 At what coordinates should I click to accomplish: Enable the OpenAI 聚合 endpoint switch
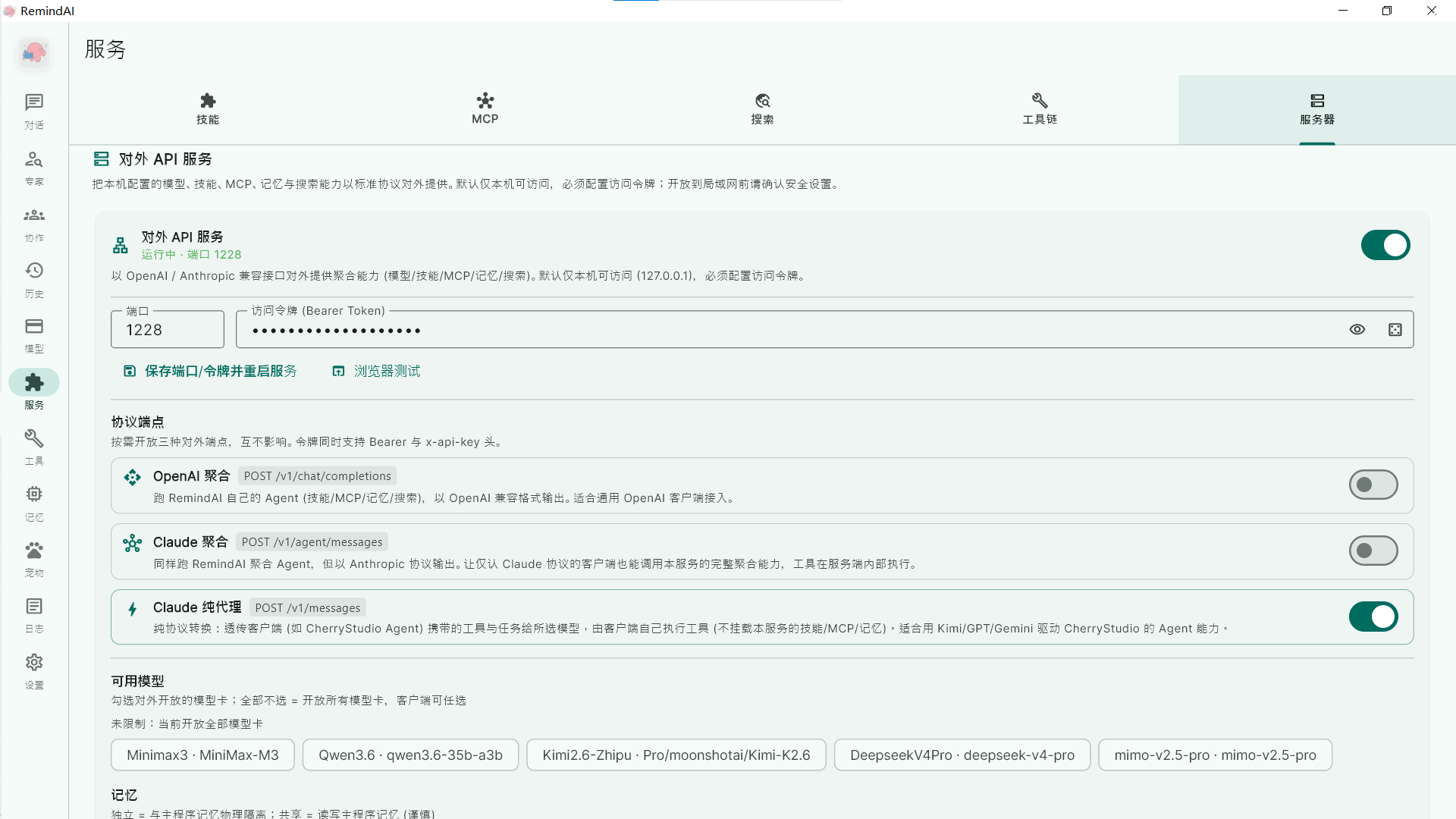(1373, 485)
